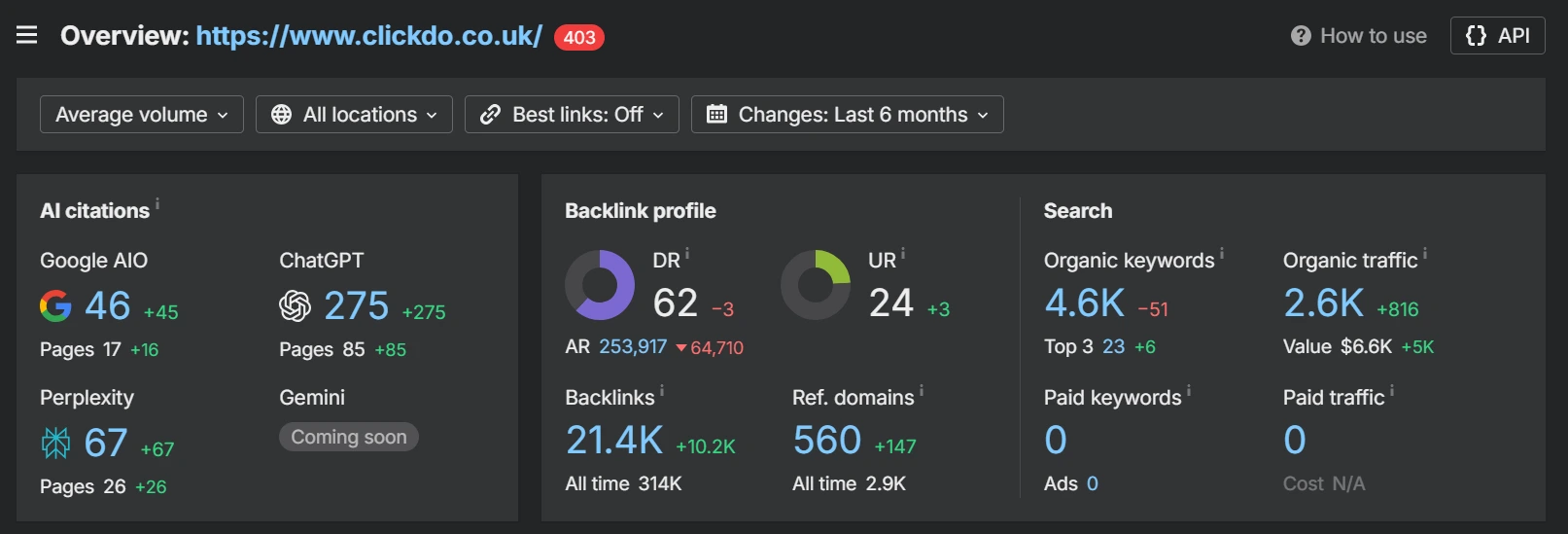The height and width of the screenshot is (534, 1568).
Task: Open the hamburger menu icon
Action: click(27, 35)
